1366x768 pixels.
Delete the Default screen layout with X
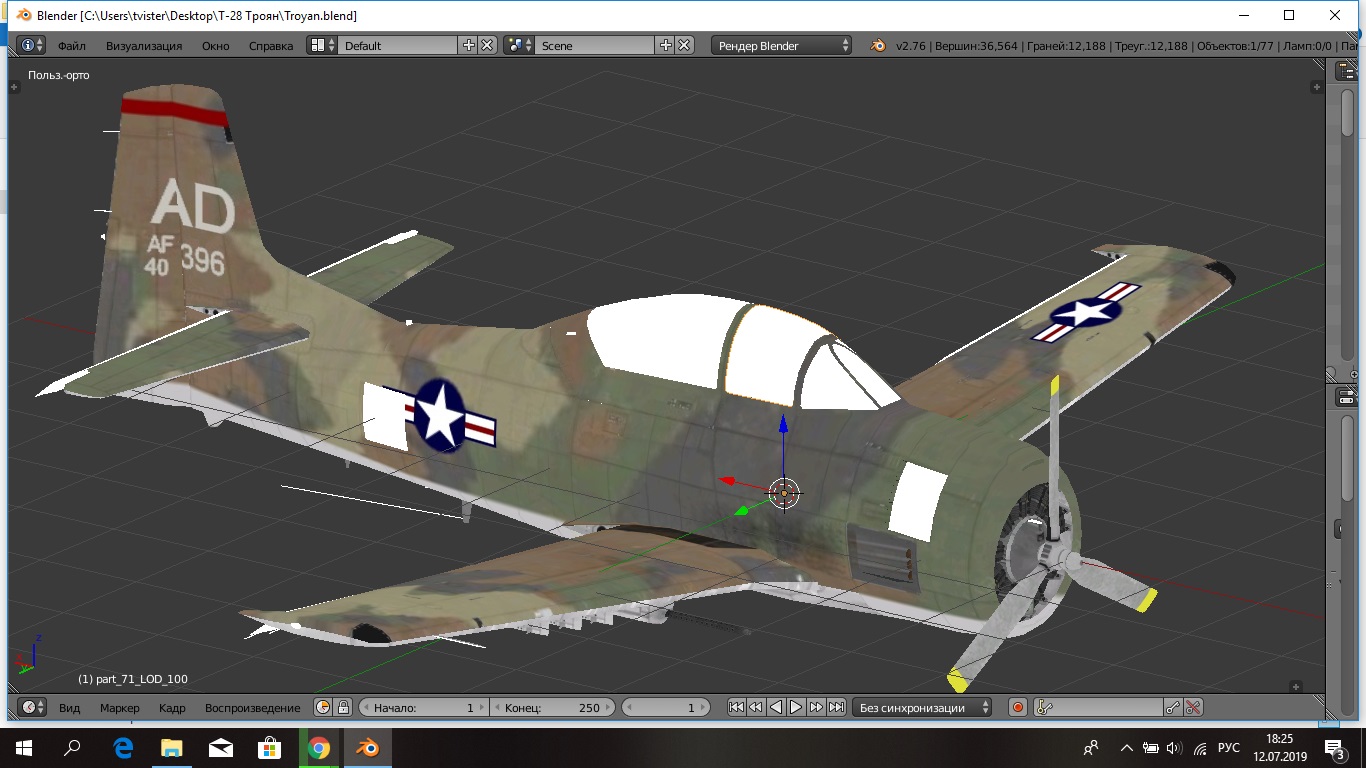[x=487, y=45]
